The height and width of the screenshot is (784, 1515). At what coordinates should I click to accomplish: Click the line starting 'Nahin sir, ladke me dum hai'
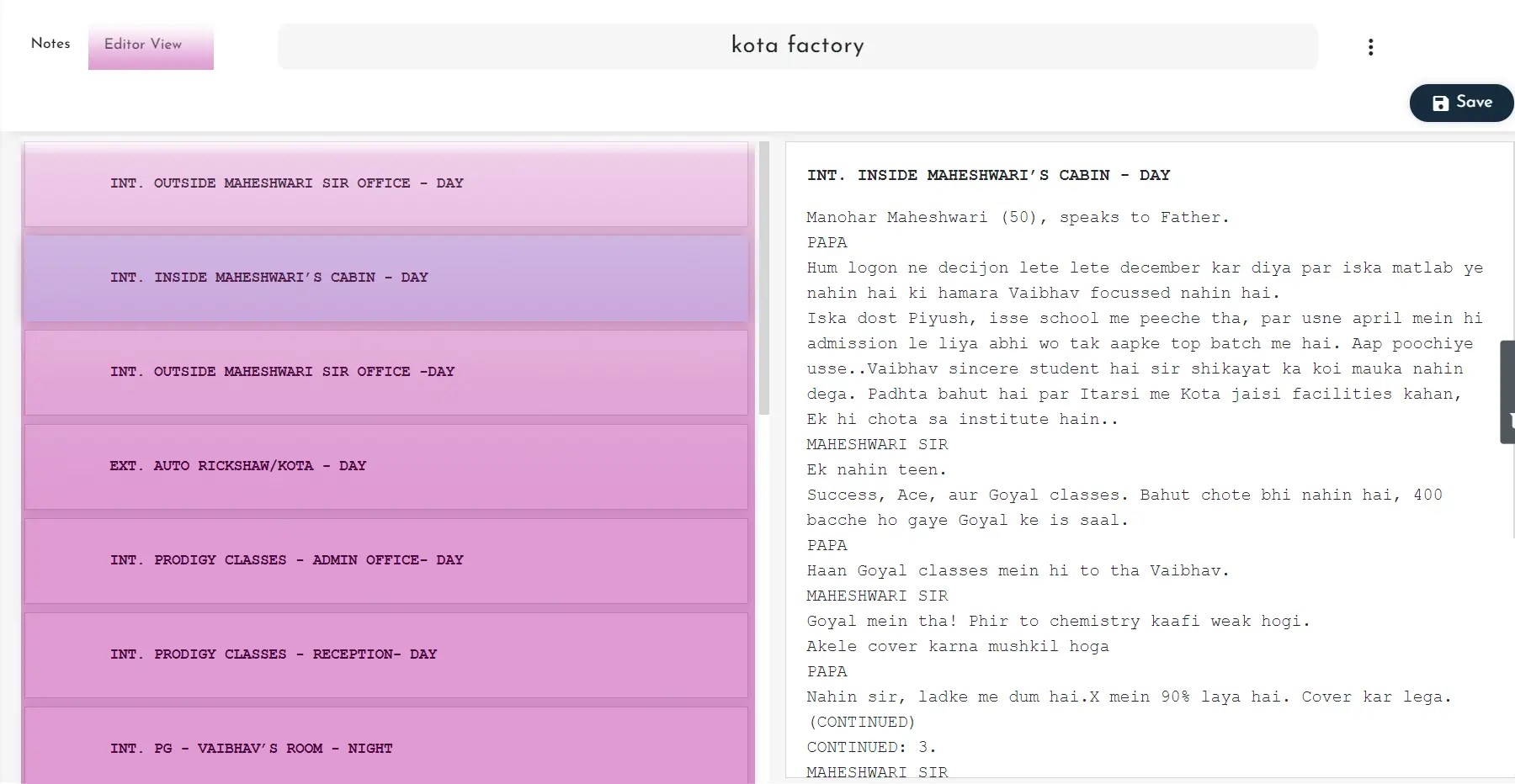coord(1130,697)
